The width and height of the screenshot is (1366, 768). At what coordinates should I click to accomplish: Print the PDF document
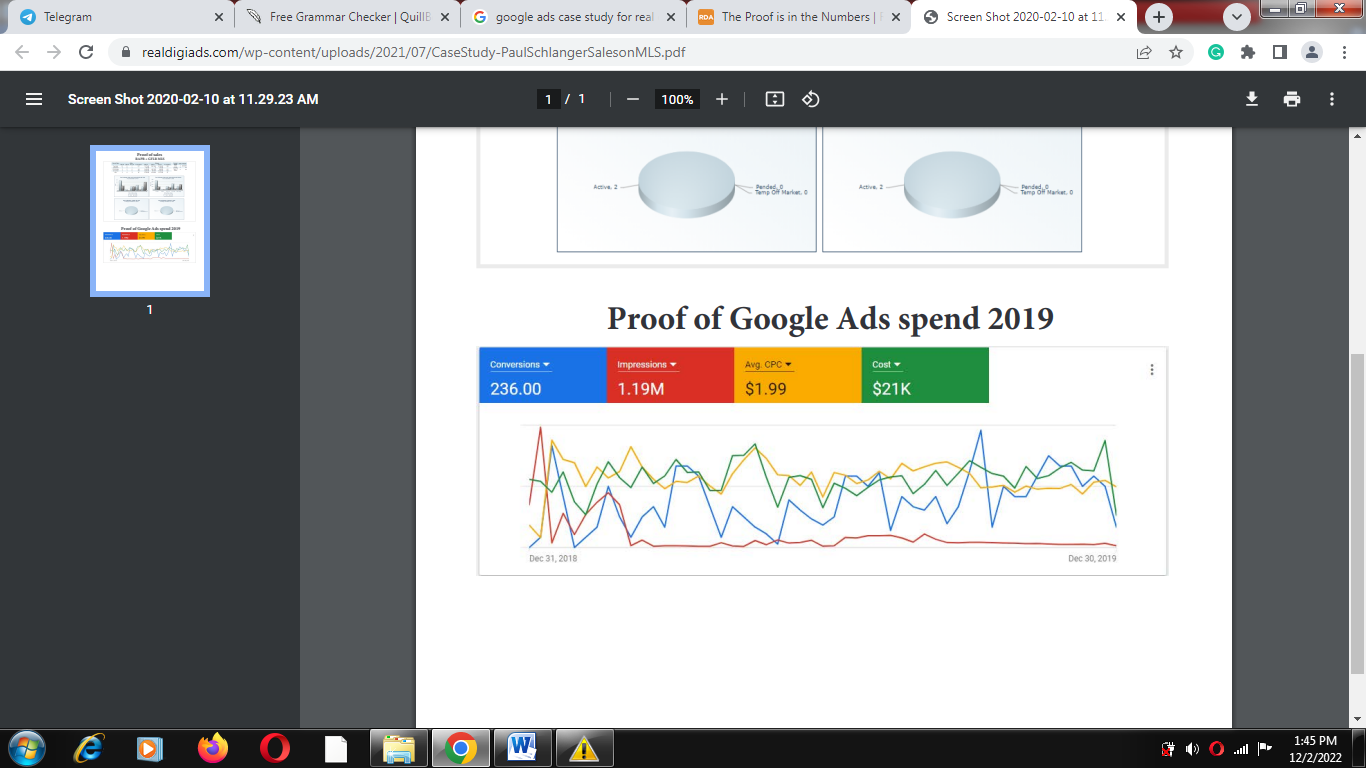pos(1292,99)
